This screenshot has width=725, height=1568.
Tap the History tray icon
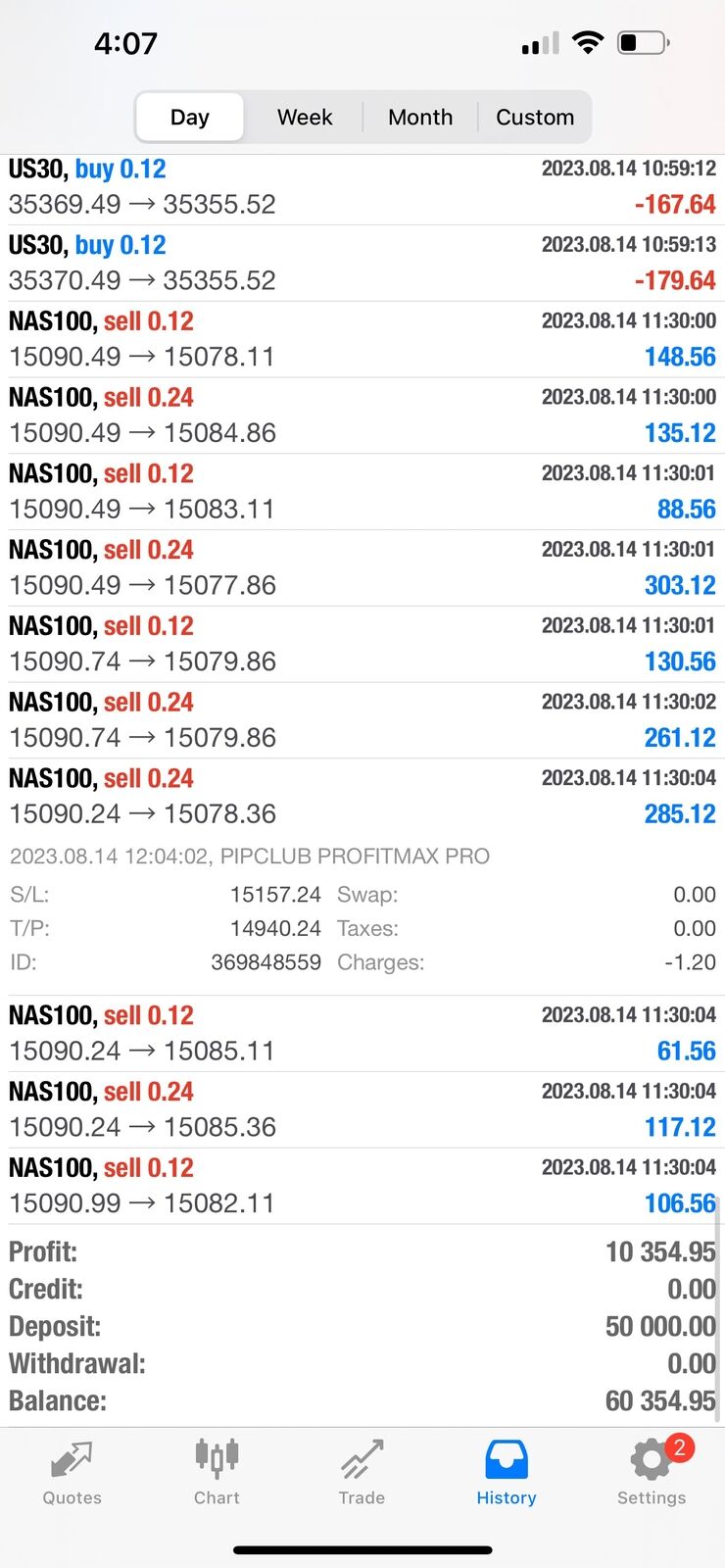[507, 1459]
